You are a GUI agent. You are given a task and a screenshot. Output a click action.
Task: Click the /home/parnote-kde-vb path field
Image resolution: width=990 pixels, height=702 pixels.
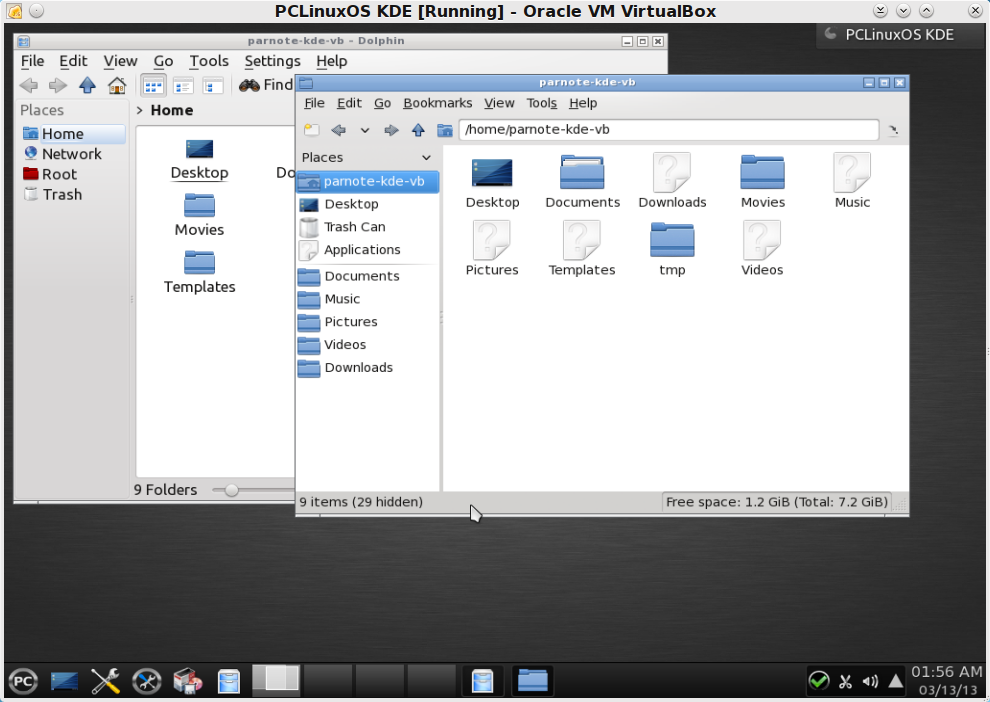(669, 130)
